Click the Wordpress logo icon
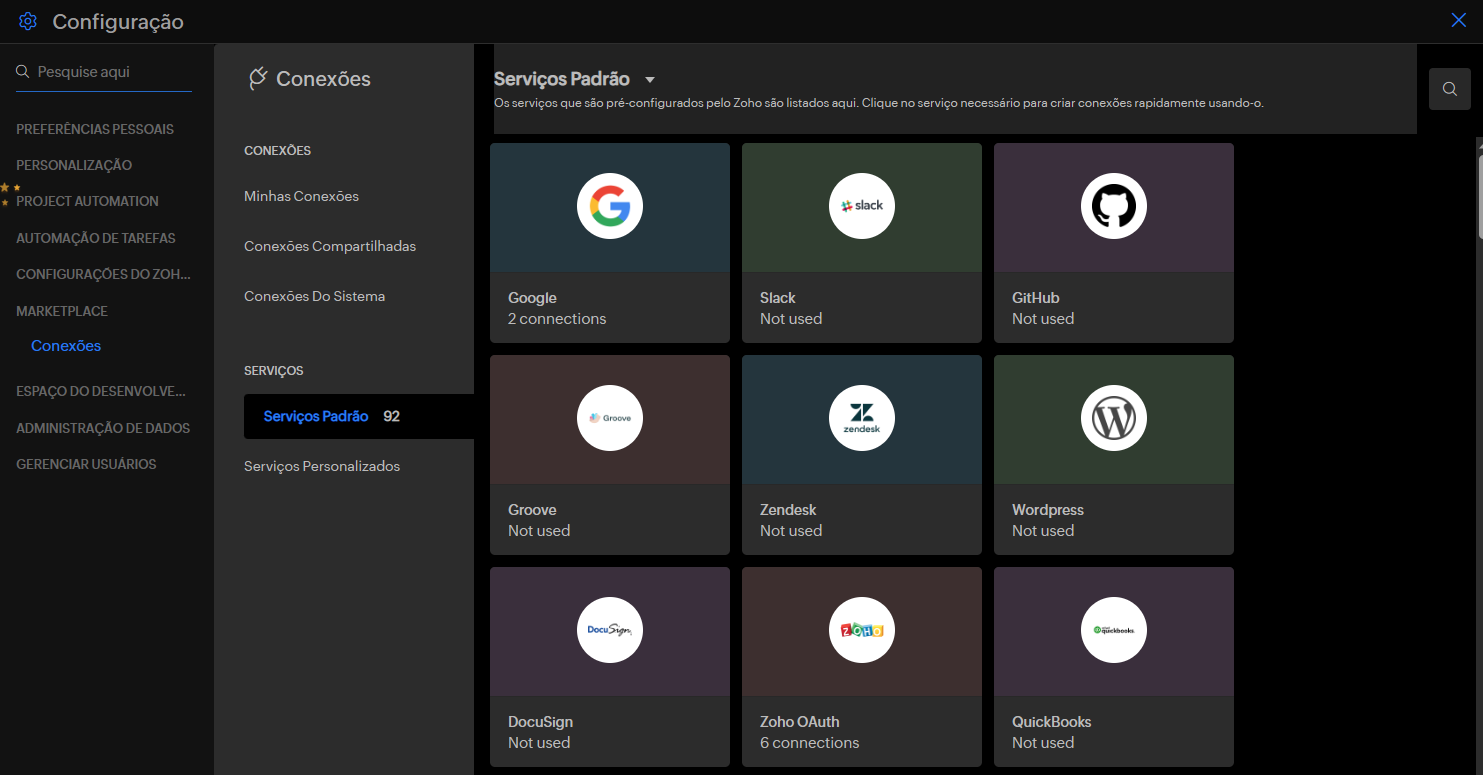This screenshot has width=1483, height=775. click(1114, 418)
